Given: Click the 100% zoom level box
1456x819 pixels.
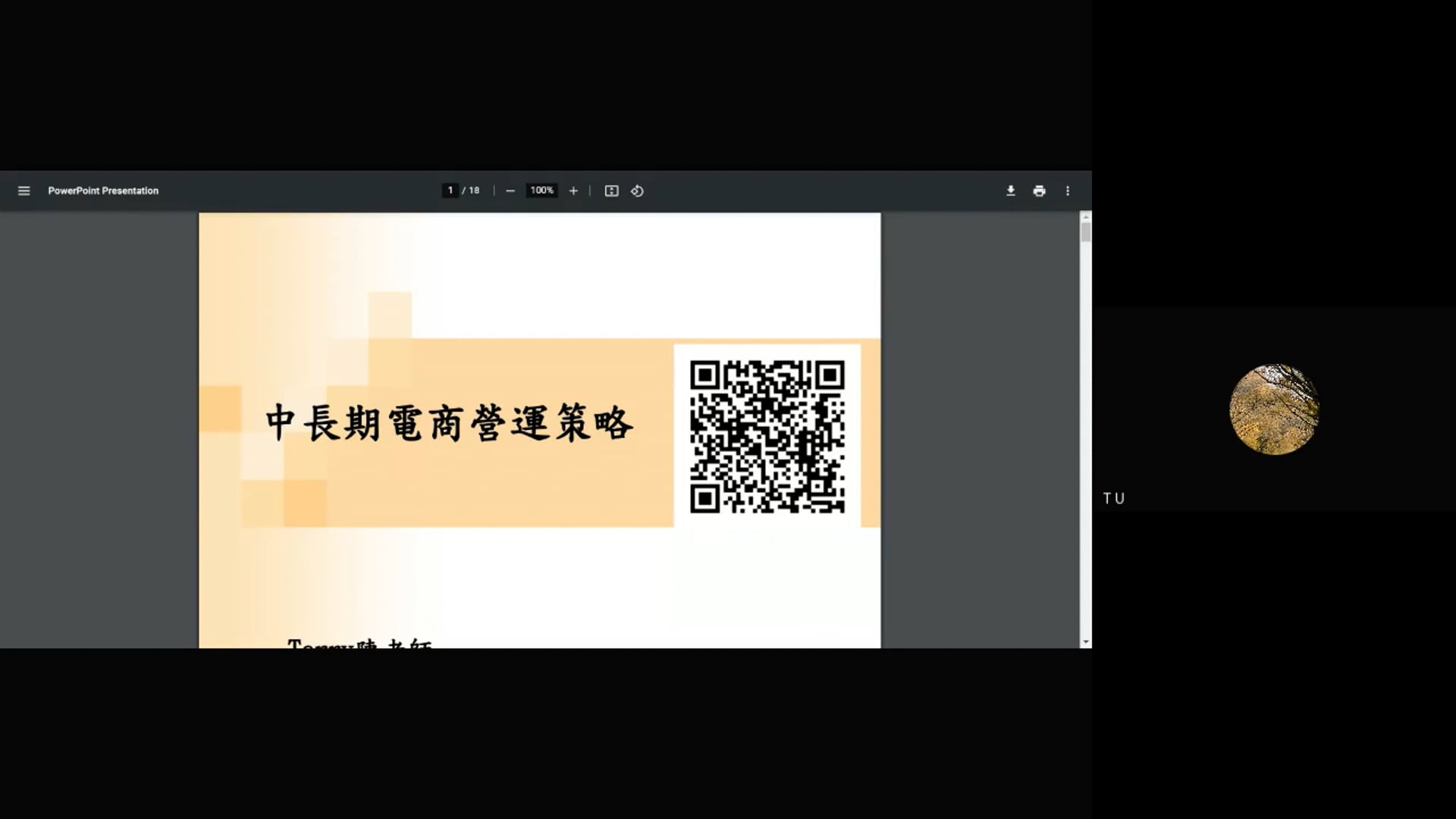Looking at the screenshot, I should (x=541, y=190).
